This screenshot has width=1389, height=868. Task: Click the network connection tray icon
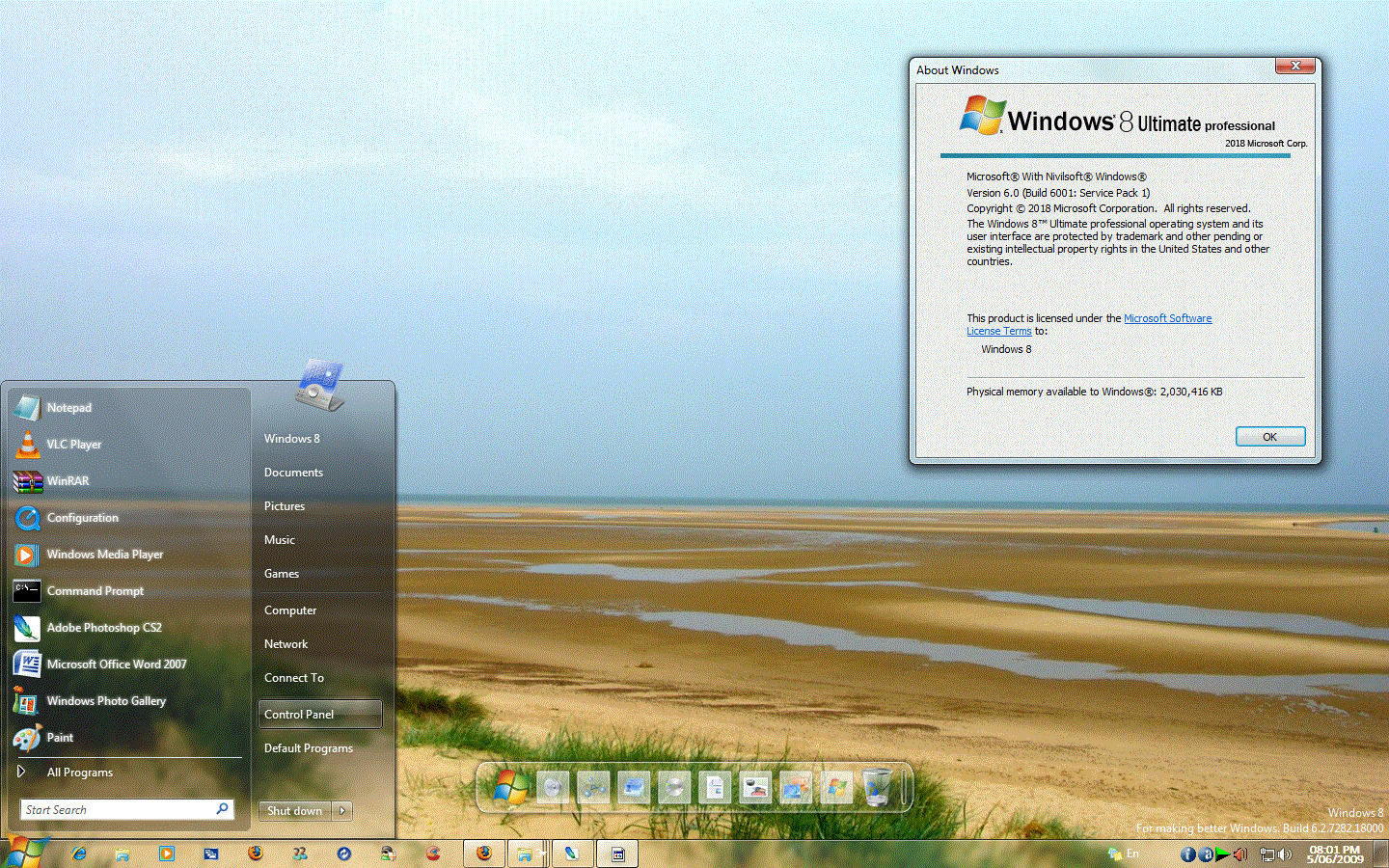[x=1267, y=854]
